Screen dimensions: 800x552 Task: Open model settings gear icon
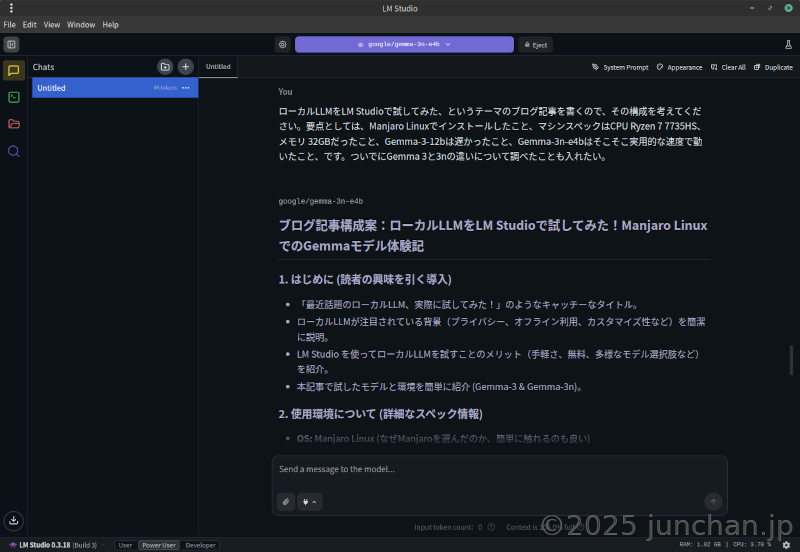pos(283,44)
